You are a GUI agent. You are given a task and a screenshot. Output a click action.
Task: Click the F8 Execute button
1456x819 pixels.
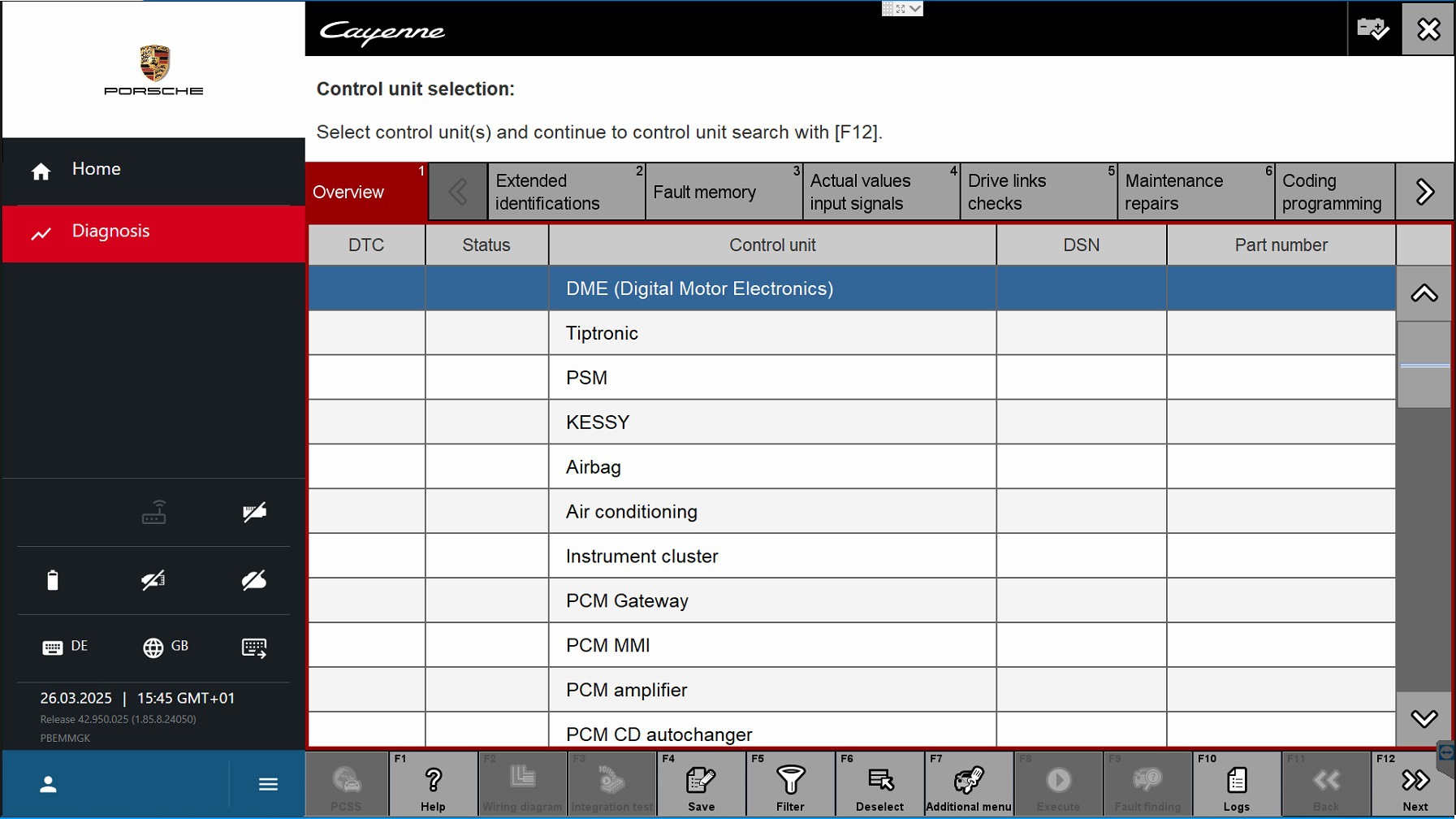[1058, 784]
